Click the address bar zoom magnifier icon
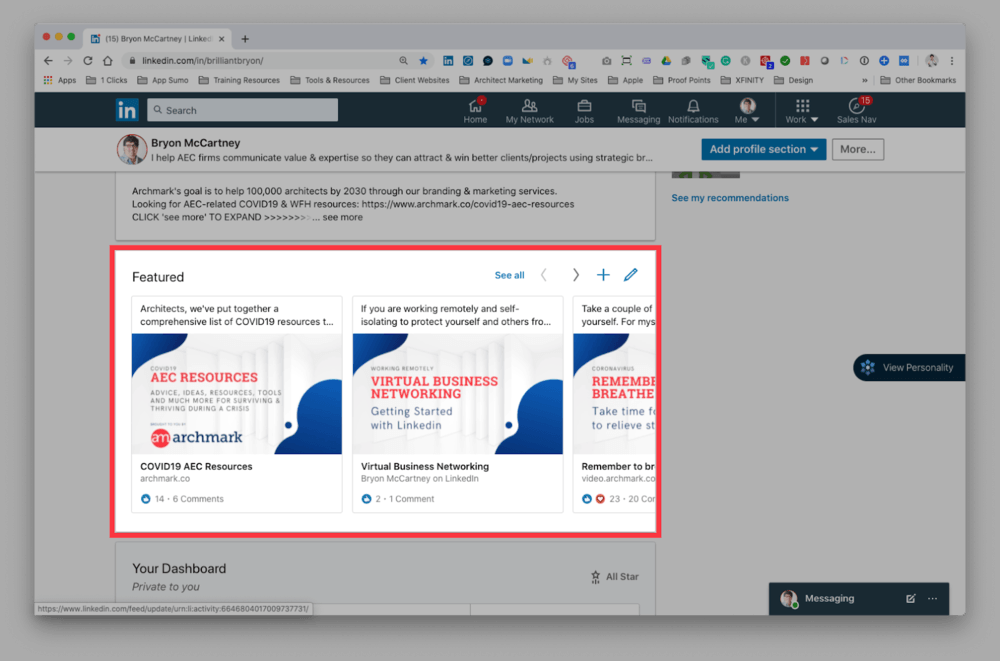This screenshot has width=1000, height=661. click(x=404, y=61)
